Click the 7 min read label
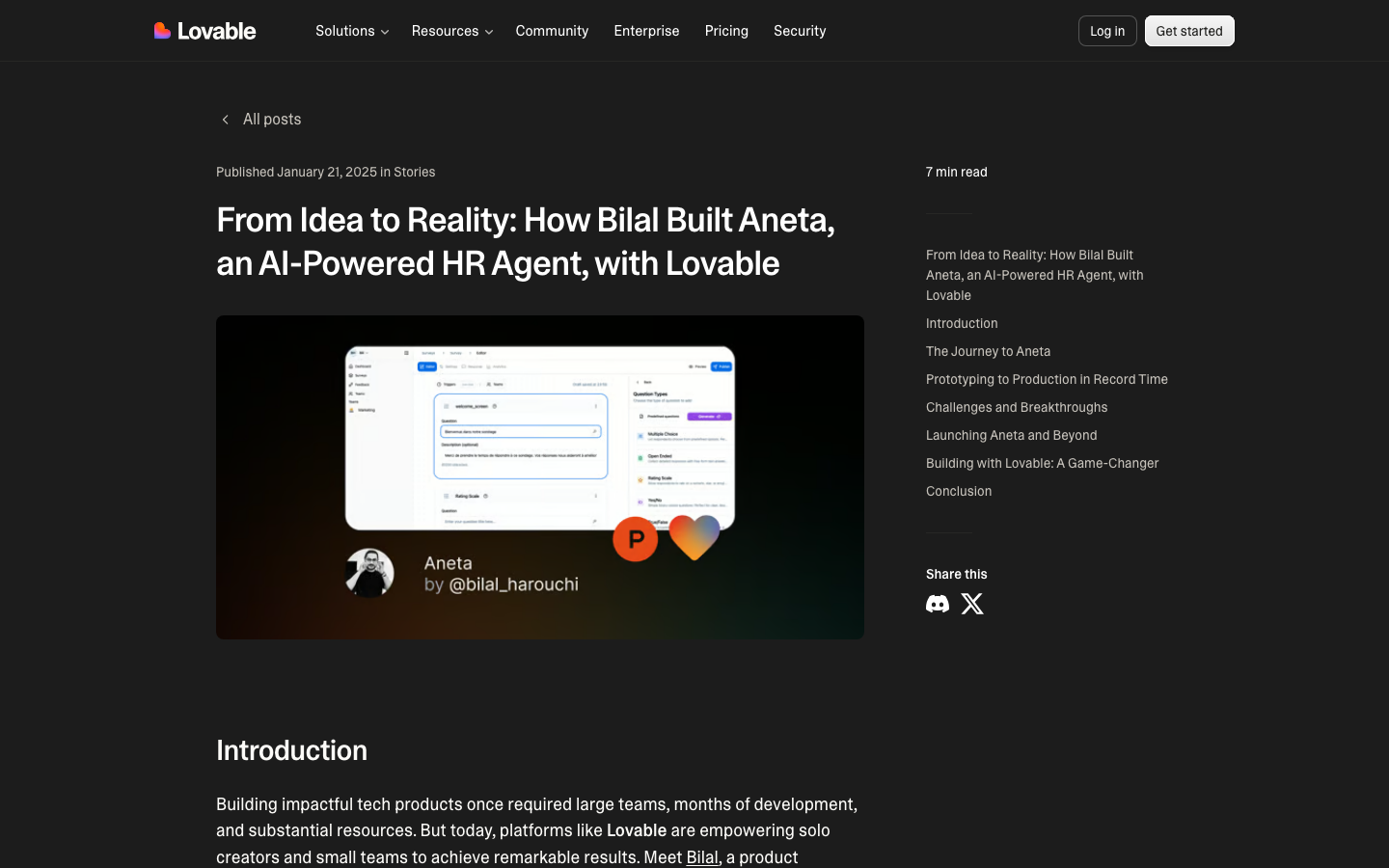The width and height of the screenshot is (1389, 868). click(957, 172)
